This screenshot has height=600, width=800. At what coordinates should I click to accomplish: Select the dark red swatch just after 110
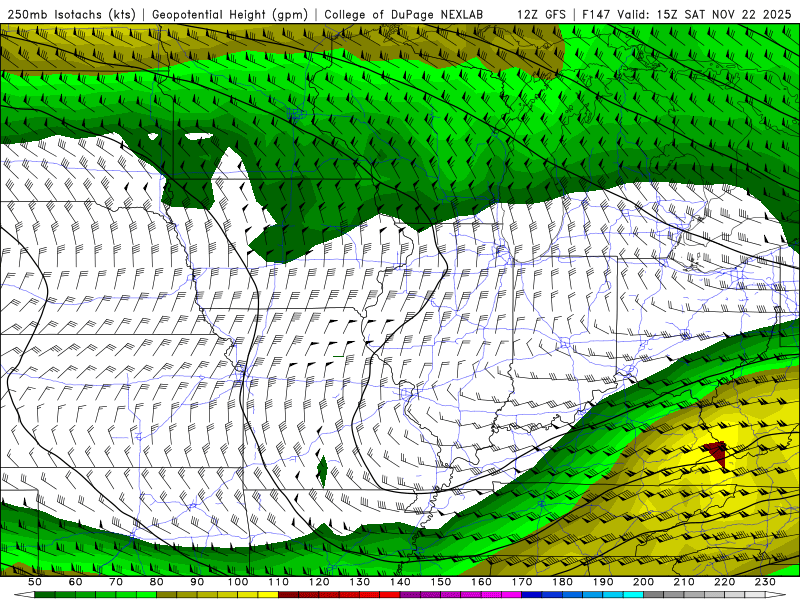point(288,595)
